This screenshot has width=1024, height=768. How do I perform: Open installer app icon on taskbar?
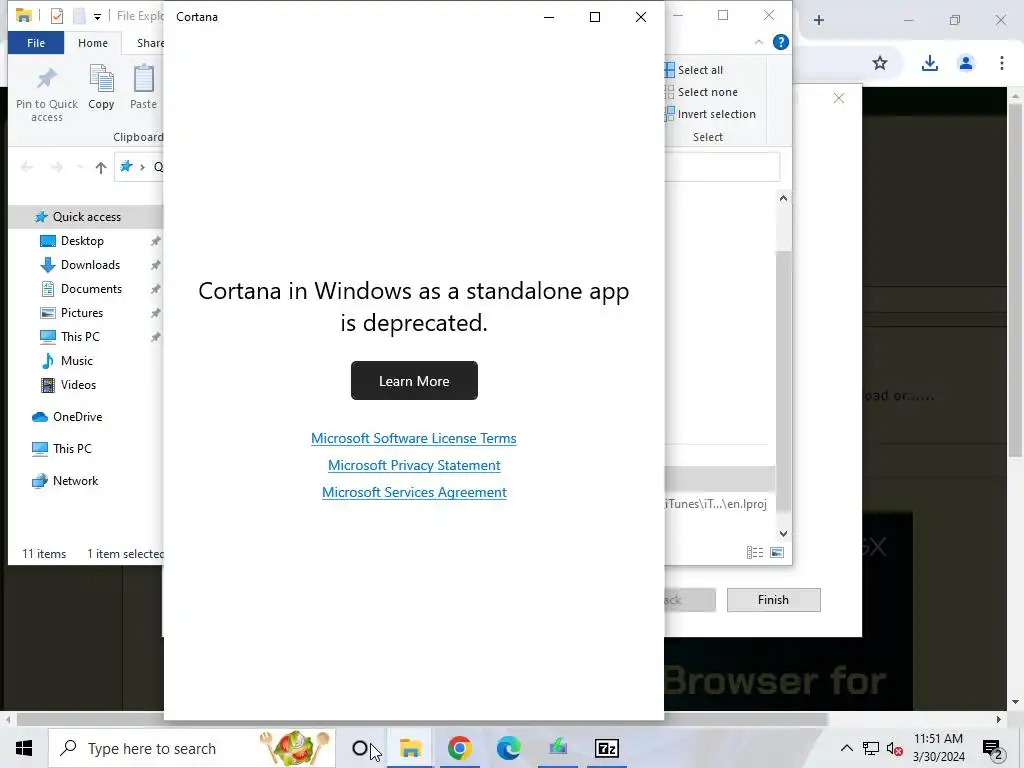click(558, 748)
